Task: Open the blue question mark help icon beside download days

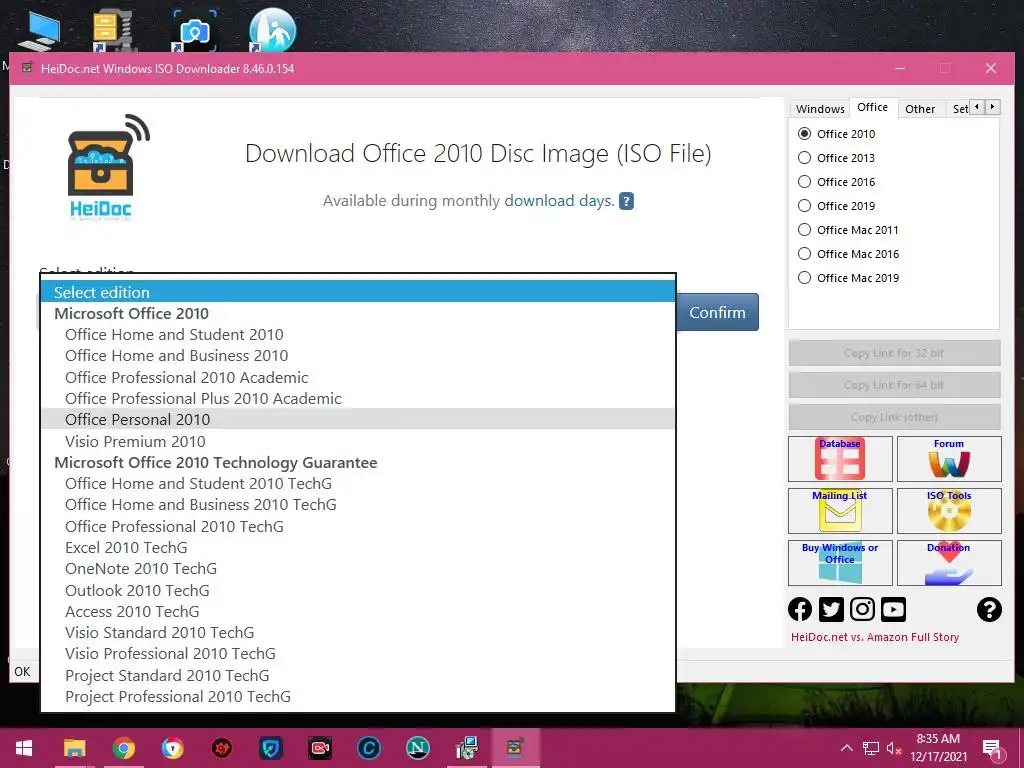Action: point(626,201)
